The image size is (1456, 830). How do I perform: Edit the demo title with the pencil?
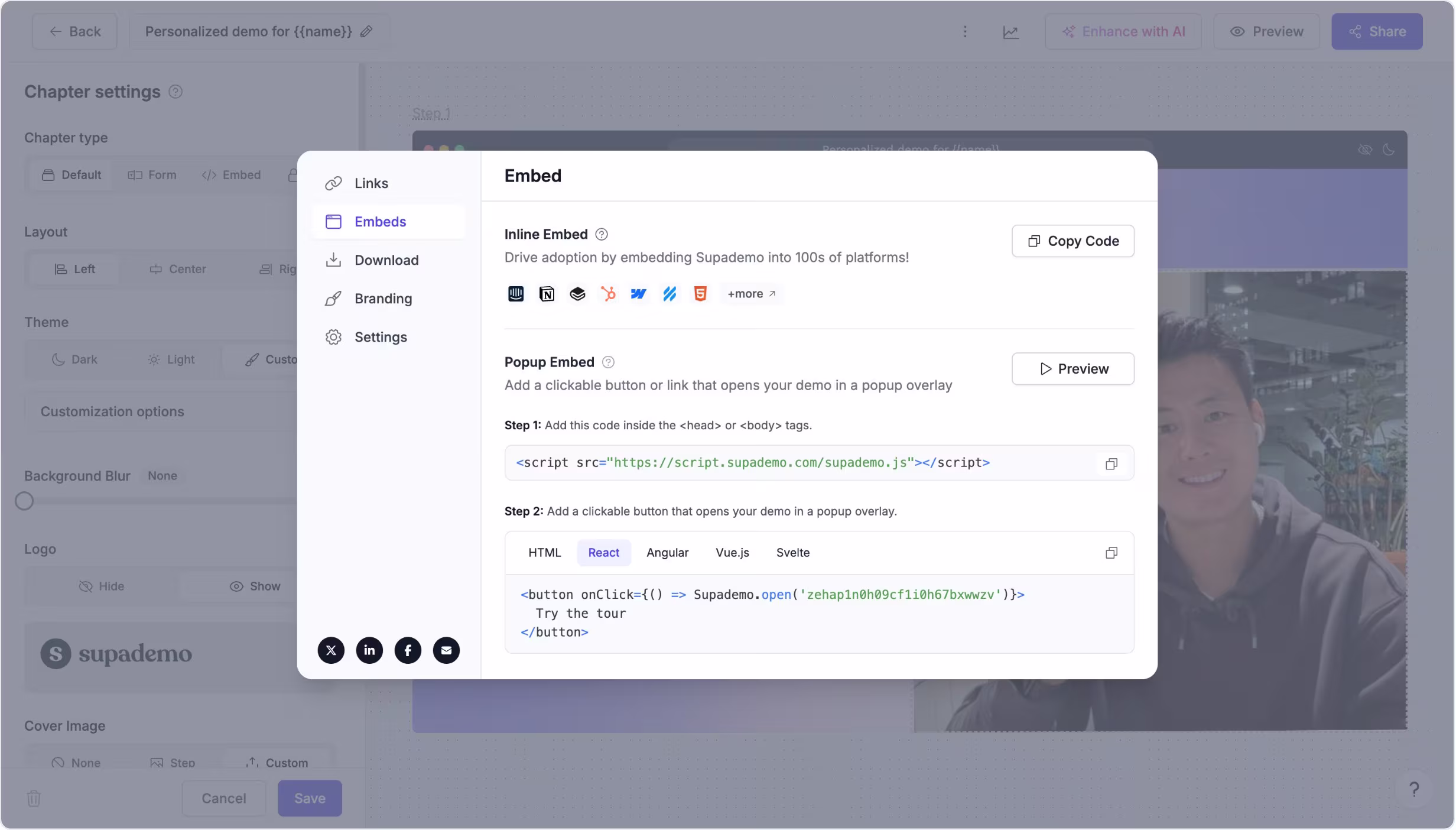[367, 31]
